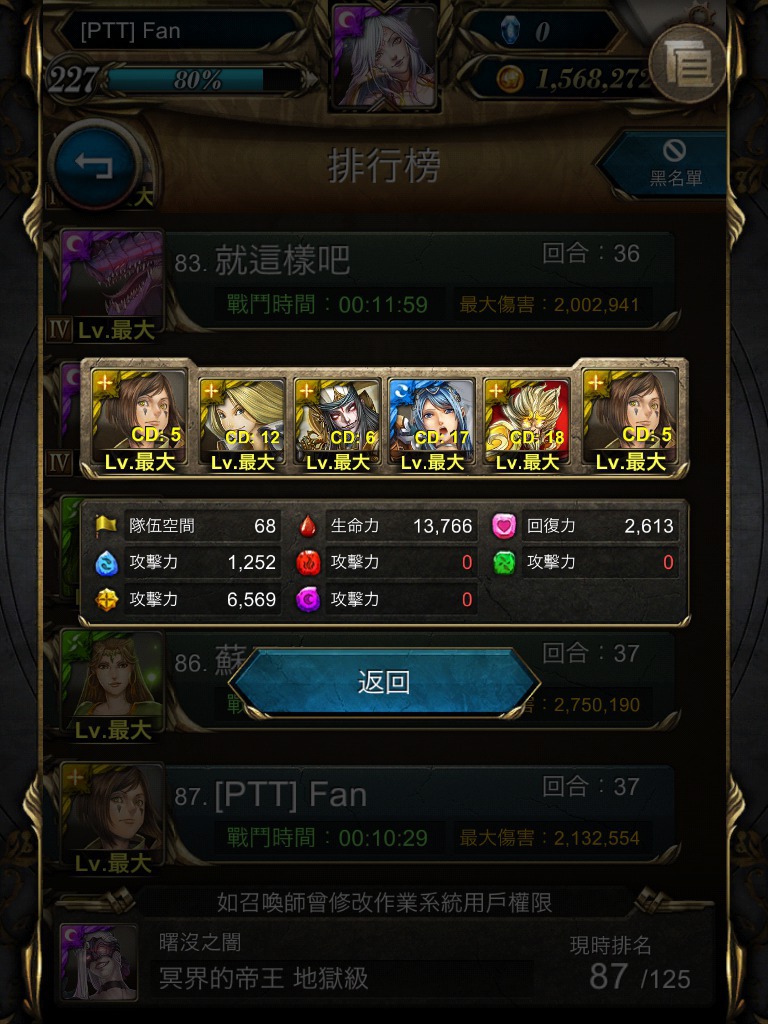This screenshot has height=1024, width=768.
Task: Select the blue-haired water card CD 17
Action: click(x=432, y=423)
